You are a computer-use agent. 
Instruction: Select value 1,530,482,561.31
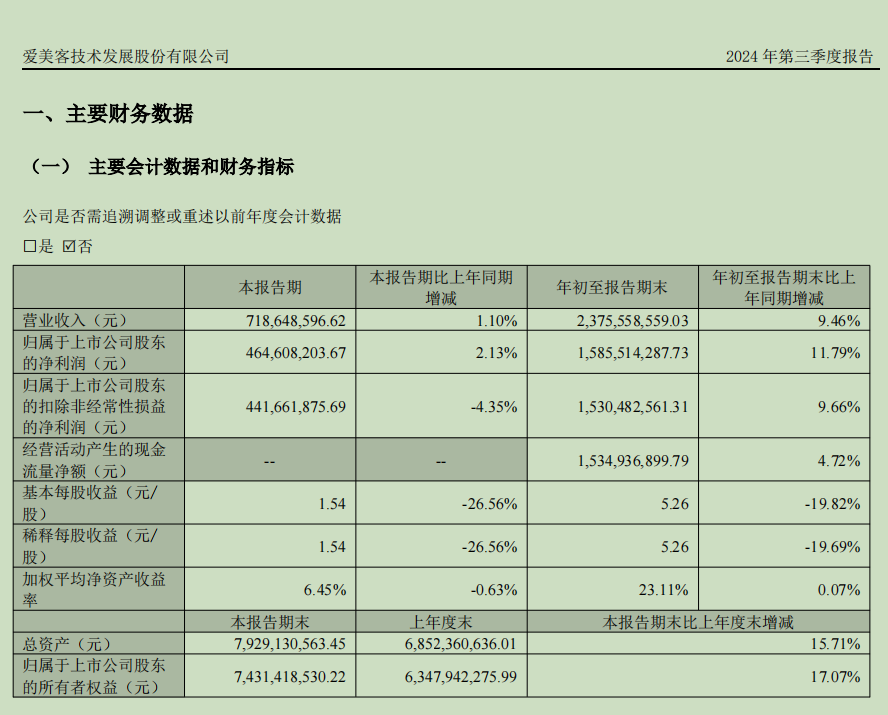(633, 406)
